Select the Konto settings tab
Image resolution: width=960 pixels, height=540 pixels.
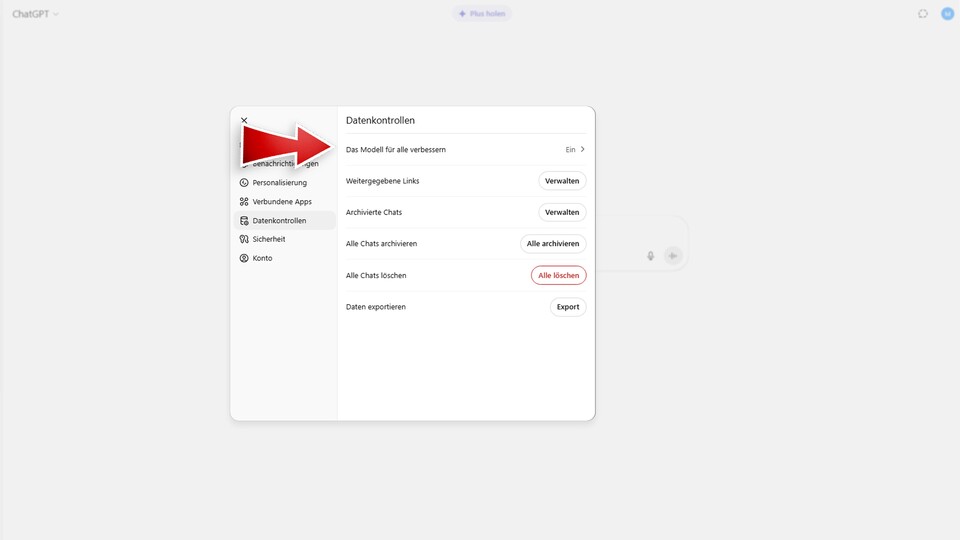(x=262, y=258)
